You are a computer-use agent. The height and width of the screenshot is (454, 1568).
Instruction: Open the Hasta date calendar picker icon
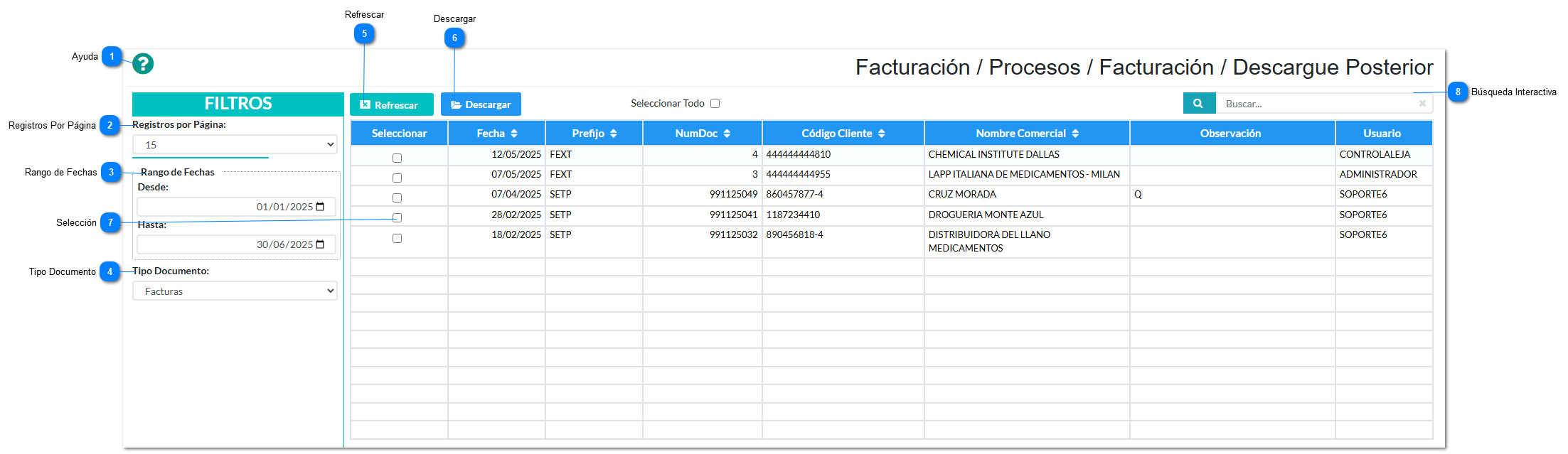pos(320,244)
